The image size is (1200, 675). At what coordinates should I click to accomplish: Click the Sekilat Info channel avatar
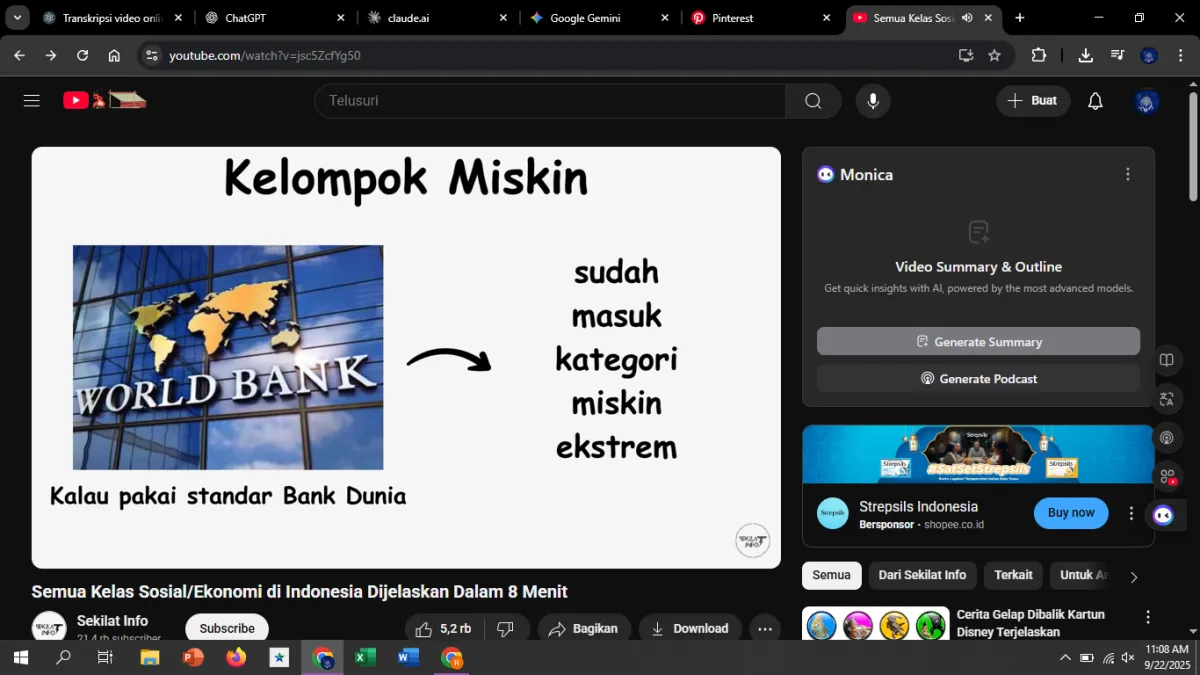[x=49, y=627]
